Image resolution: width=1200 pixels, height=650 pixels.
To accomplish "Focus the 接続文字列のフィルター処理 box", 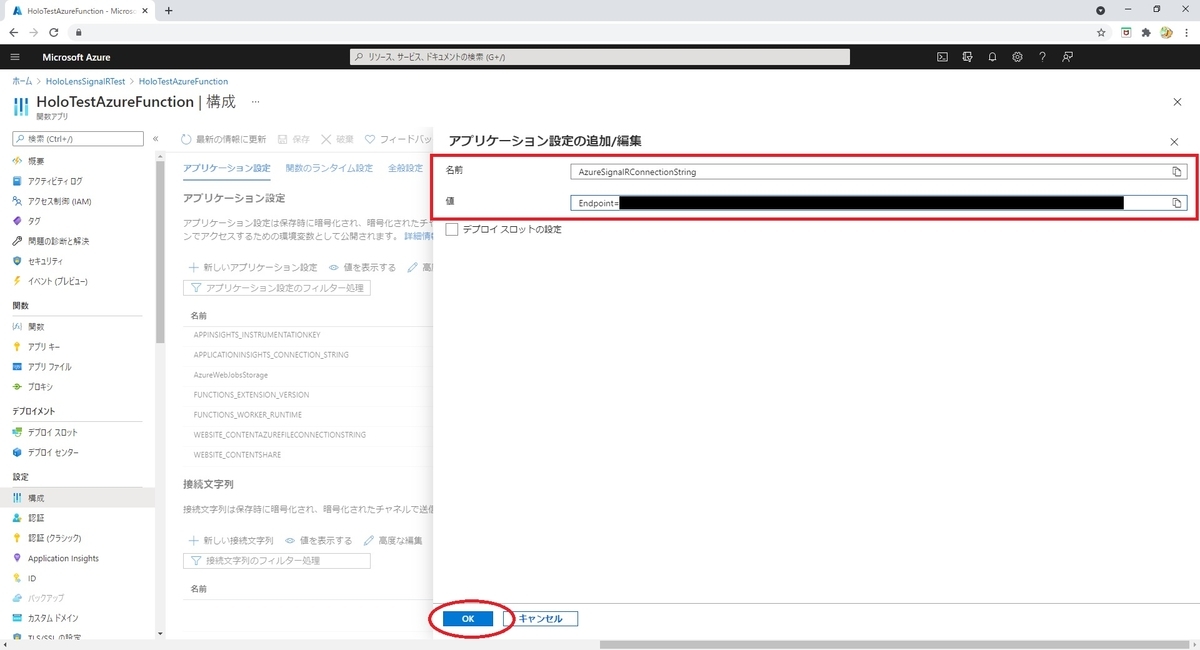I will point(277,561).
